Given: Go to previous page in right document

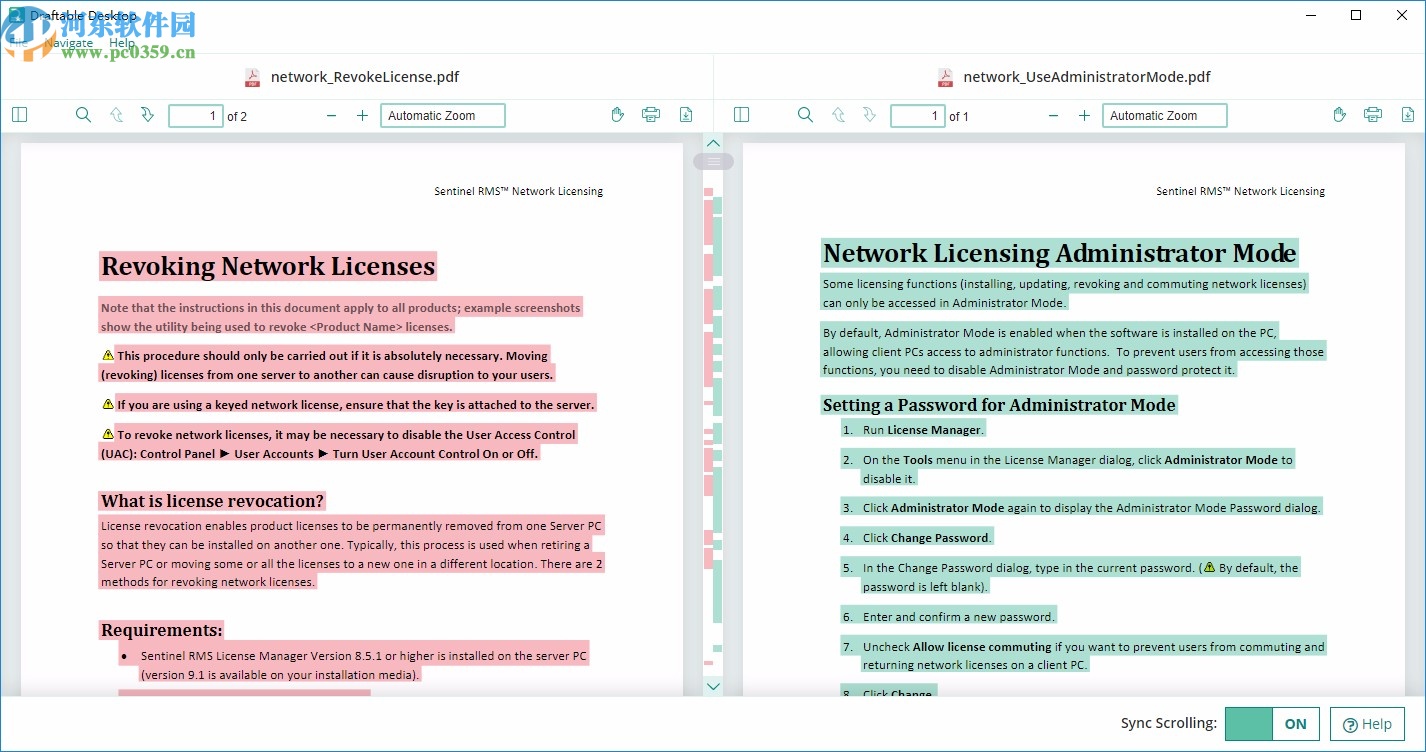Looking at the screenshot, I should (838, 115).
